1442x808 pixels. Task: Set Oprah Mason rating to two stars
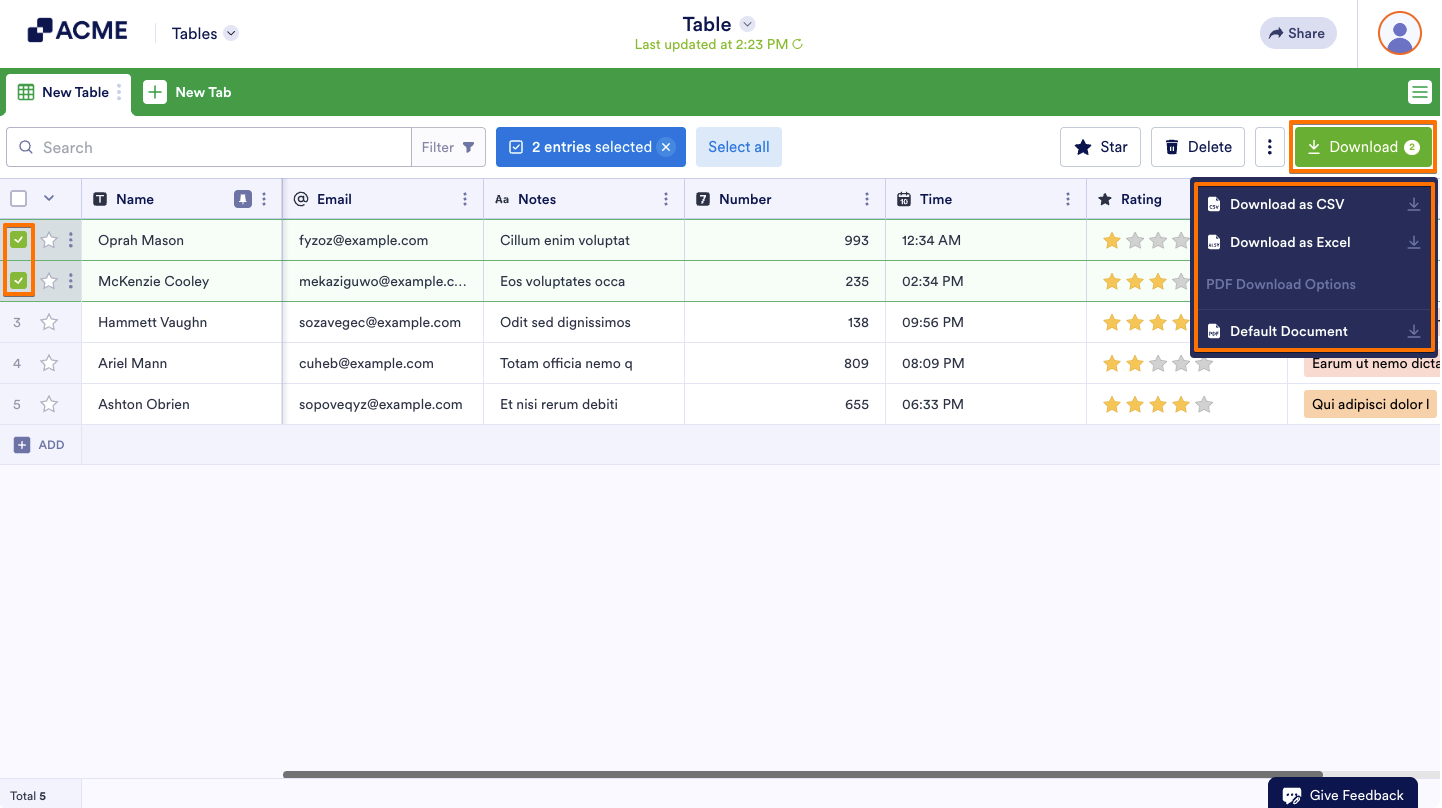click(1134, 240)
